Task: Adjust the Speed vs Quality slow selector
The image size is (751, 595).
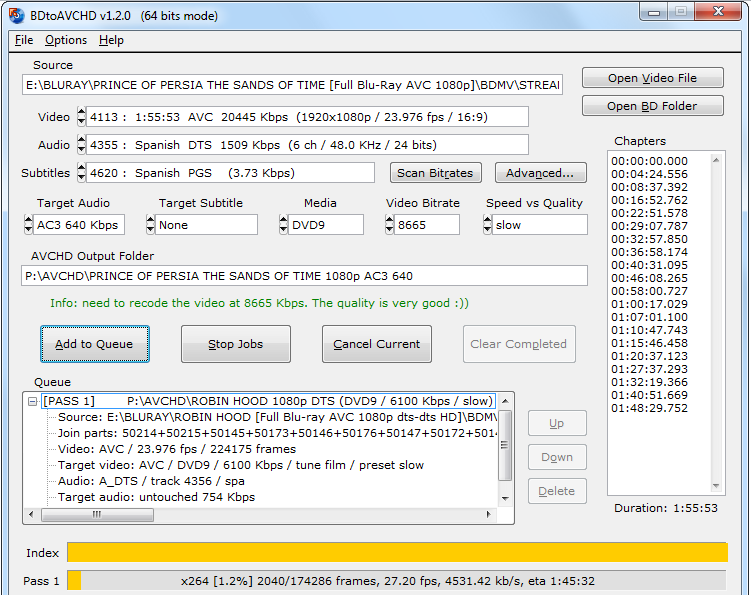Action: click(488, 225)
